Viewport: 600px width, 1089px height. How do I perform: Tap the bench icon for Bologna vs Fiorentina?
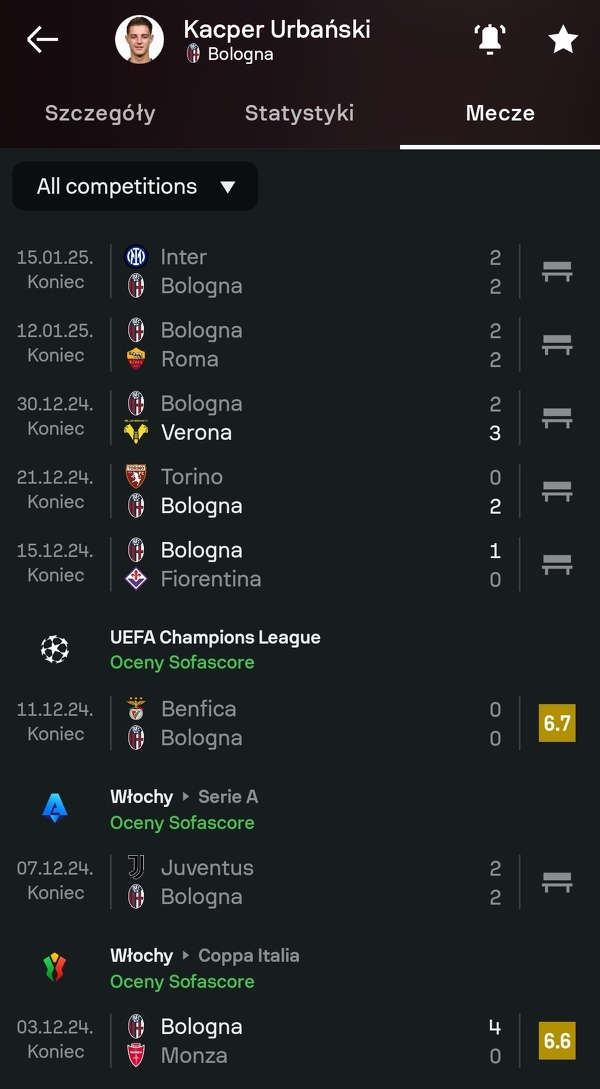point(557,565)
